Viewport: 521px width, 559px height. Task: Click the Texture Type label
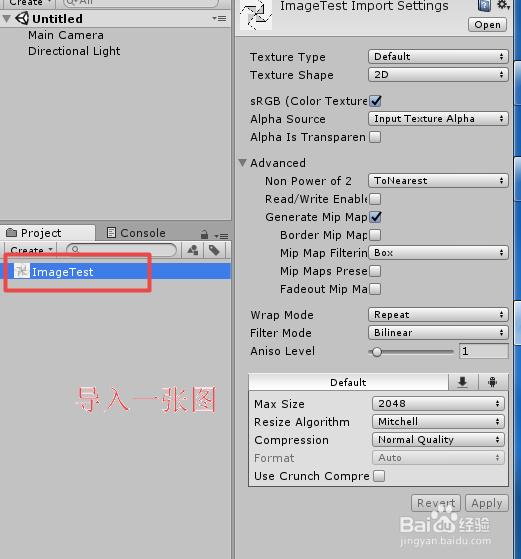pyautogui.click(x=288, y=57)
